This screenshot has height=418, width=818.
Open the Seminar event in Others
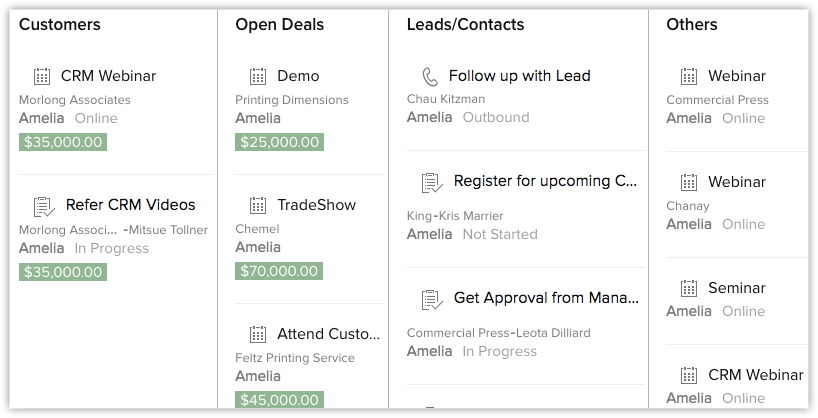click(737, 288)
